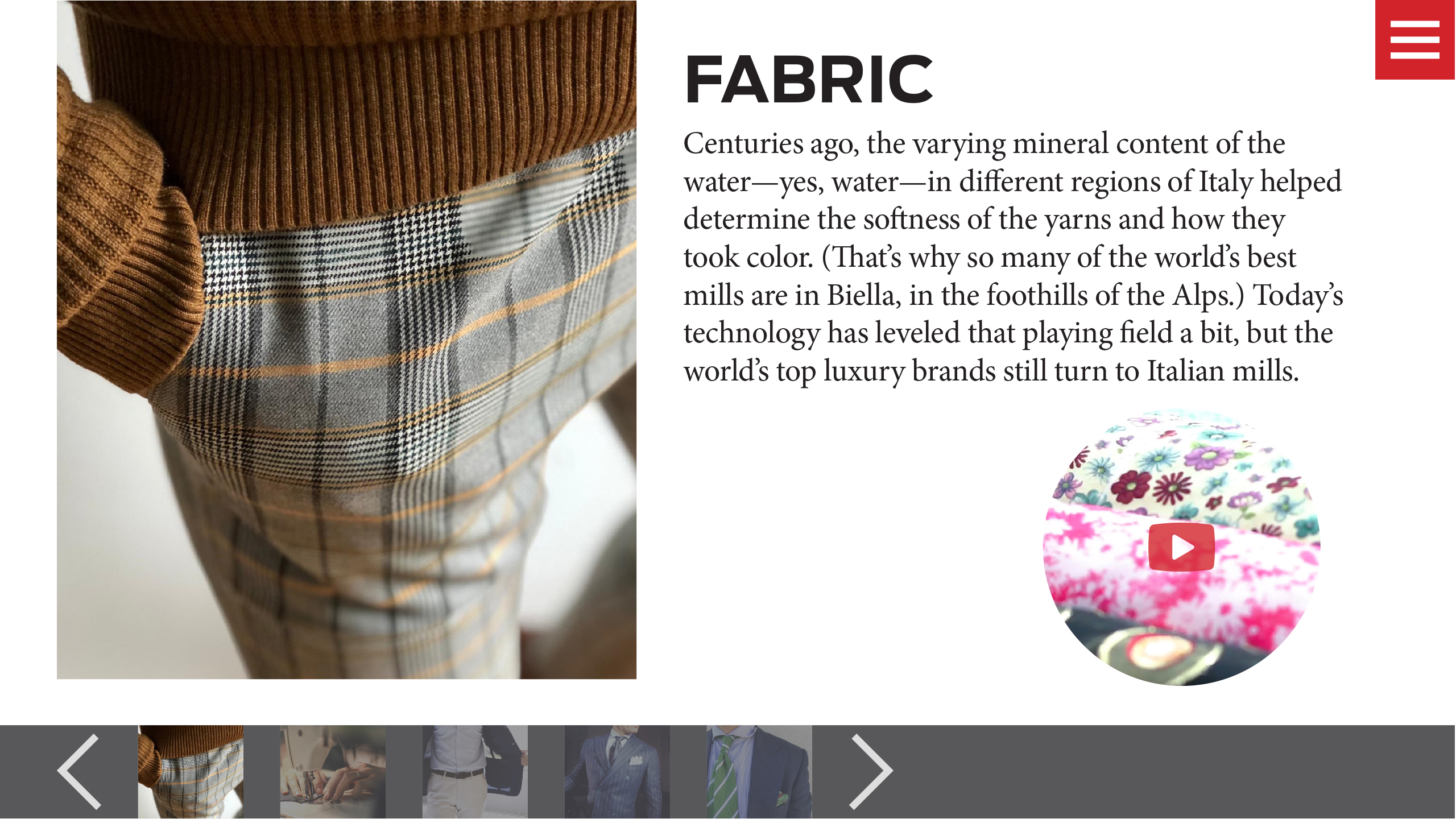1456x819 pixels.
Task: Open the white shirt and trousers thumbnail
Action: 475,772
